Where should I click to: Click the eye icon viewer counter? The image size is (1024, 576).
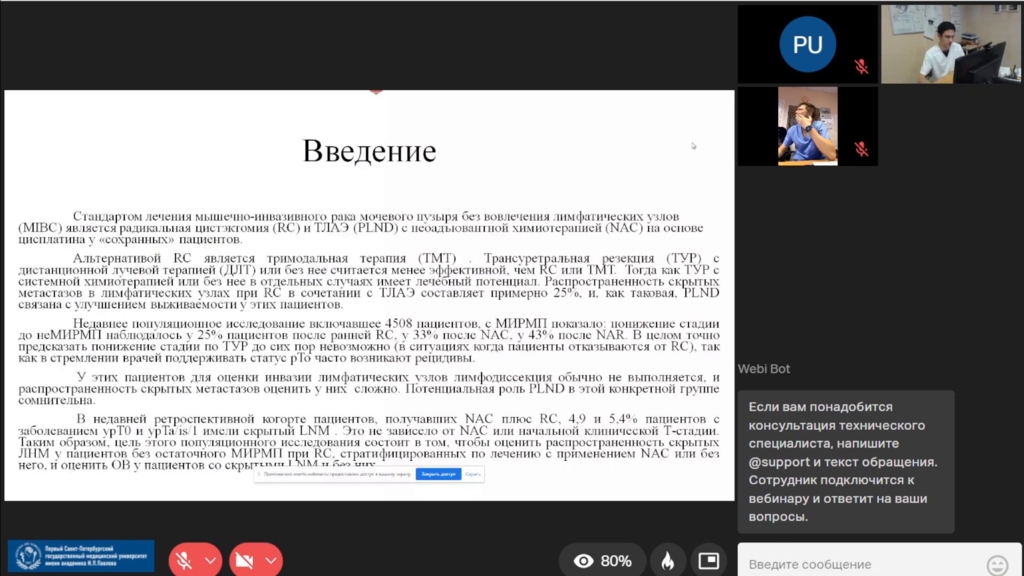[x=583, y=560]
